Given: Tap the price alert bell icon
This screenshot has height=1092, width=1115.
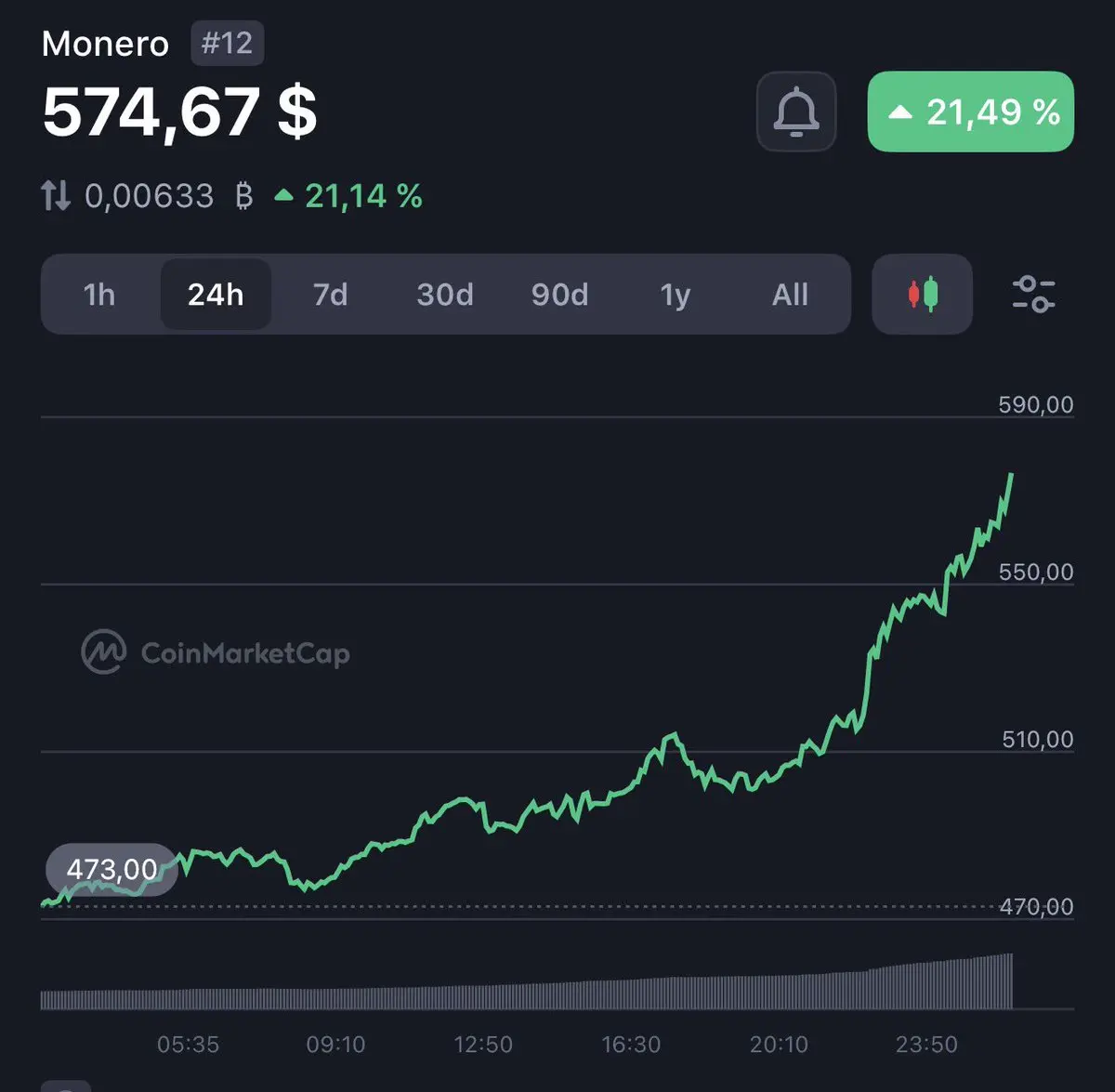Looking at the screenshot, I should point(796,112).
